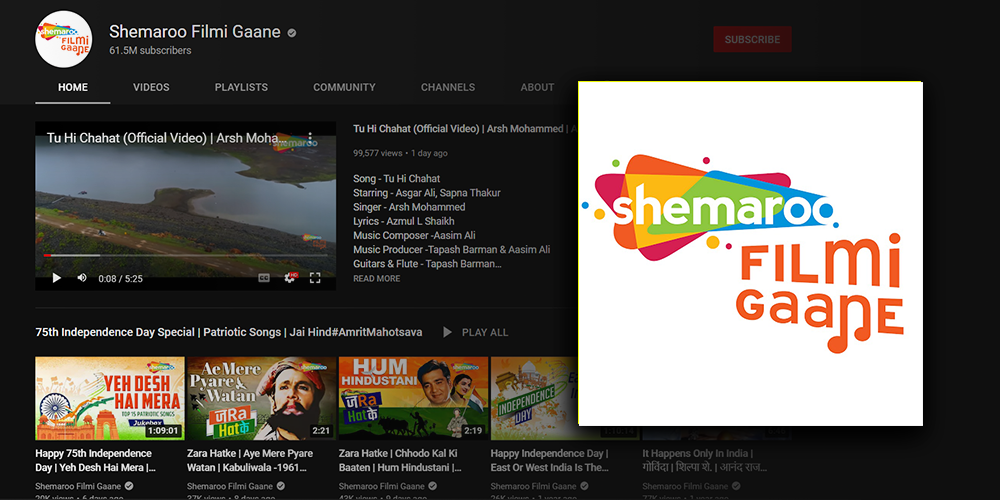Image resolution: width=1000 pixels, height=500 pixels.
Task: Play the Tu Hi Chahat video
Action: (x=57, y=278)
